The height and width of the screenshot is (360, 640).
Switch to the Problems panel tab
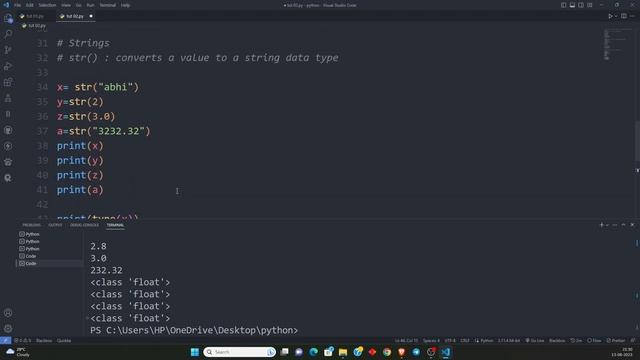31,225
